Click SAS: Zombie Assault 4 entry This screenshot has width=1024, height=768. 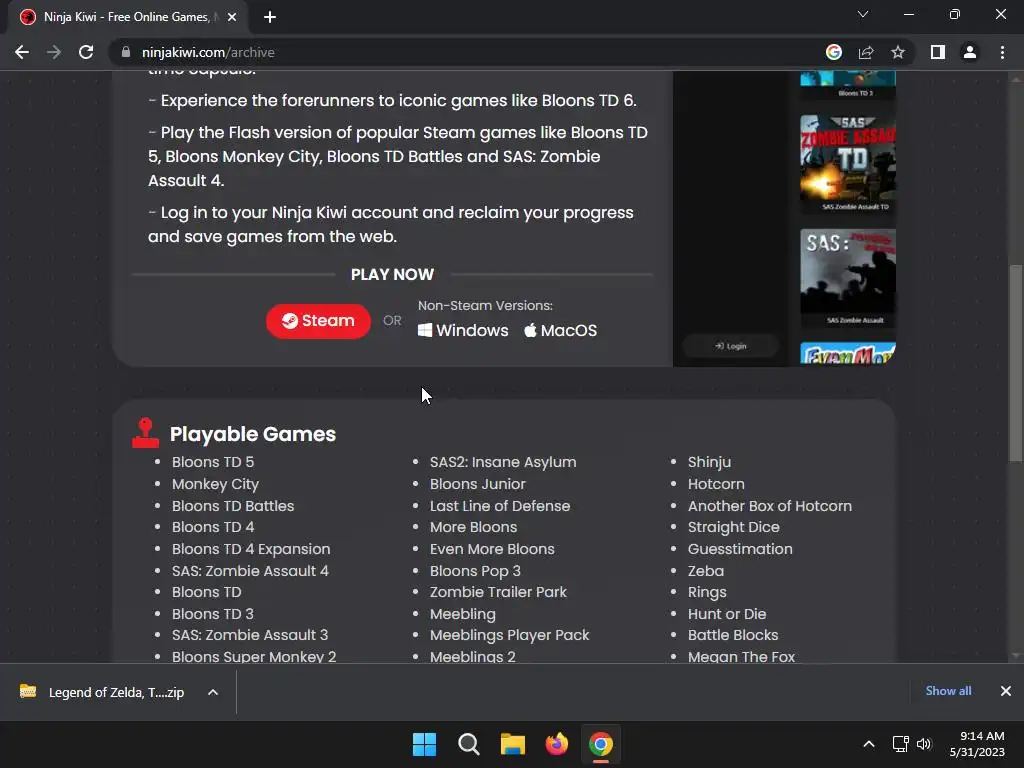[x=250, y=571]
